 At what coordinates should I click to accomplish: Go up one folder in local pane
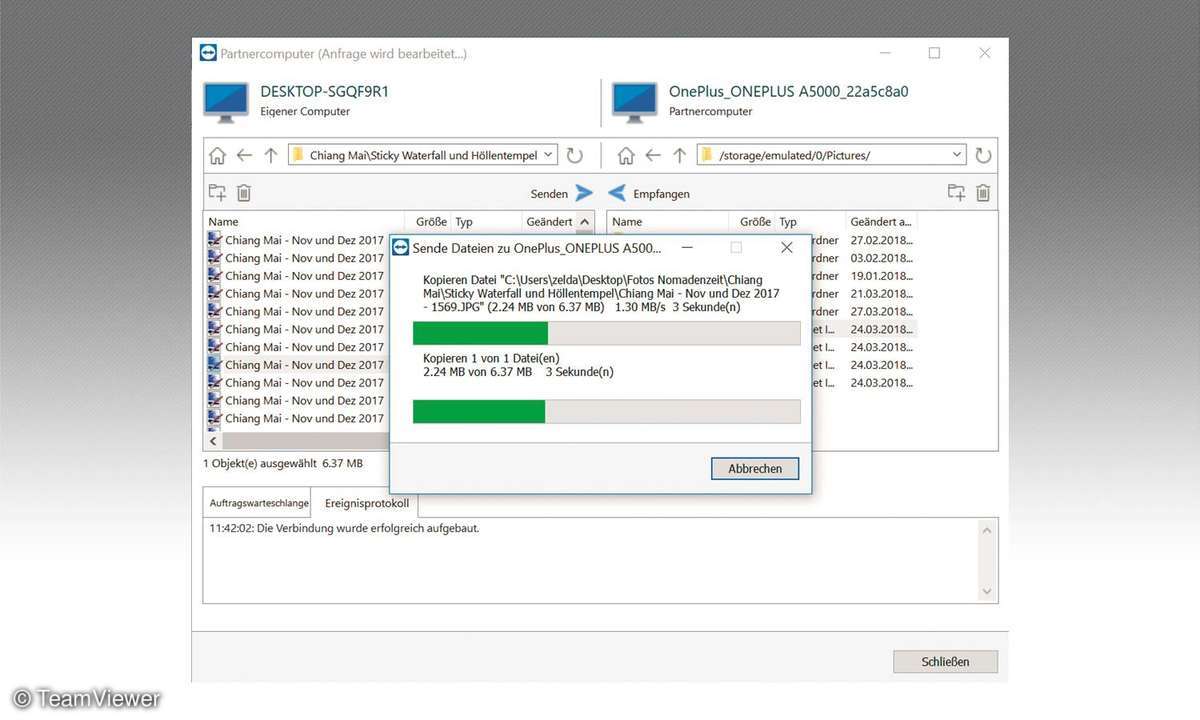[x=271, y=155]
